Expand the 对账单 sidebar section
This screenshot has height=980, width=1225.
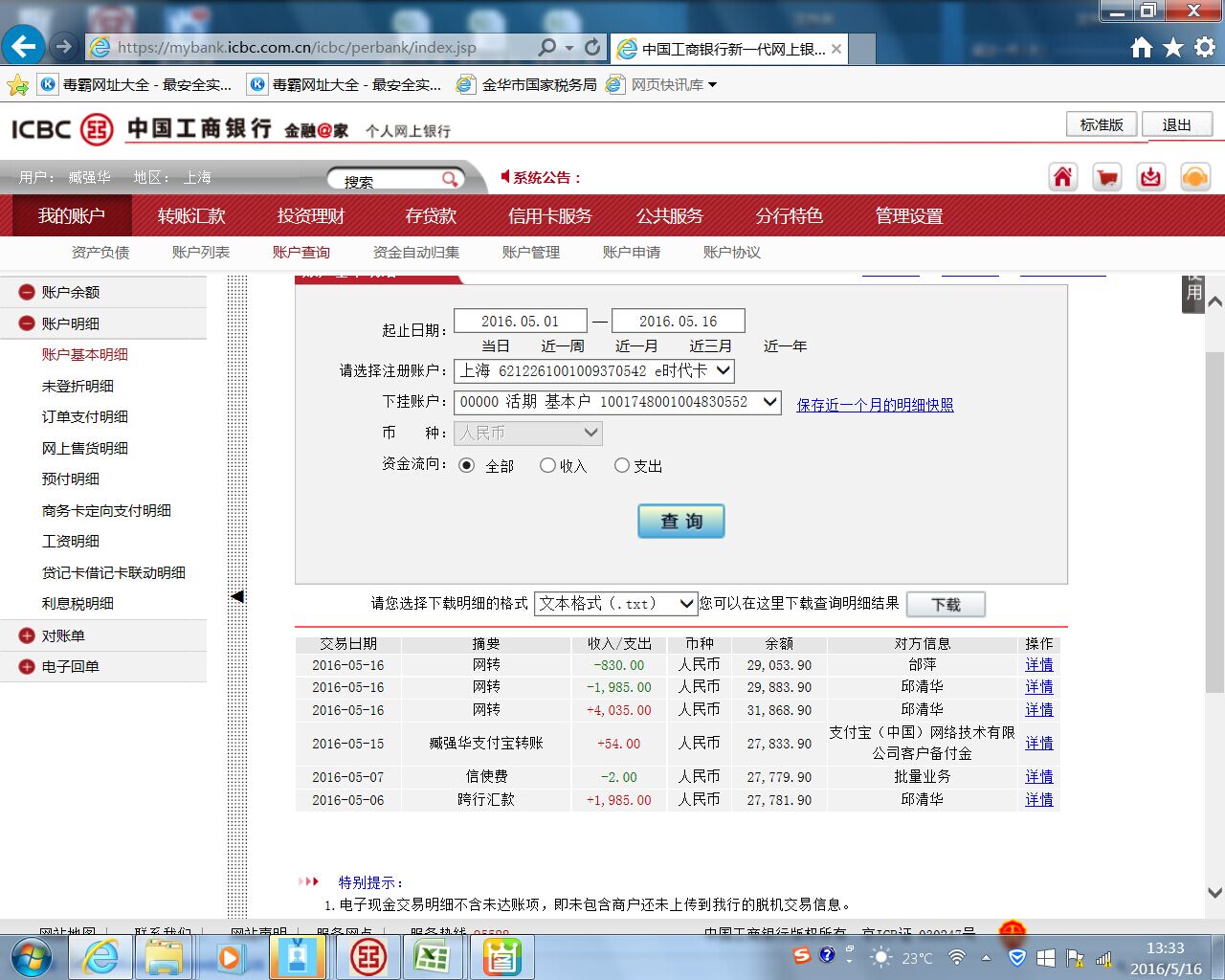point(27,635)
